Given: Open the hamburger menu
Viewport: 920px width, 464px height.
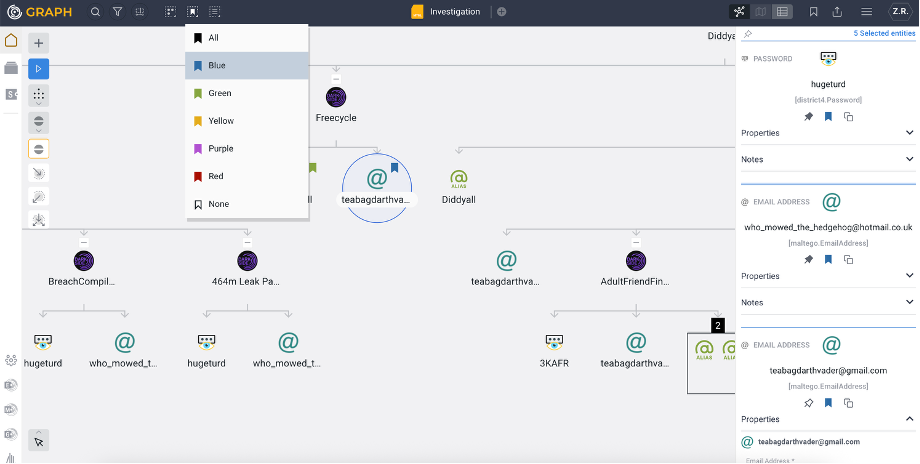Looking at the screenshot, I should pos(867,12).
